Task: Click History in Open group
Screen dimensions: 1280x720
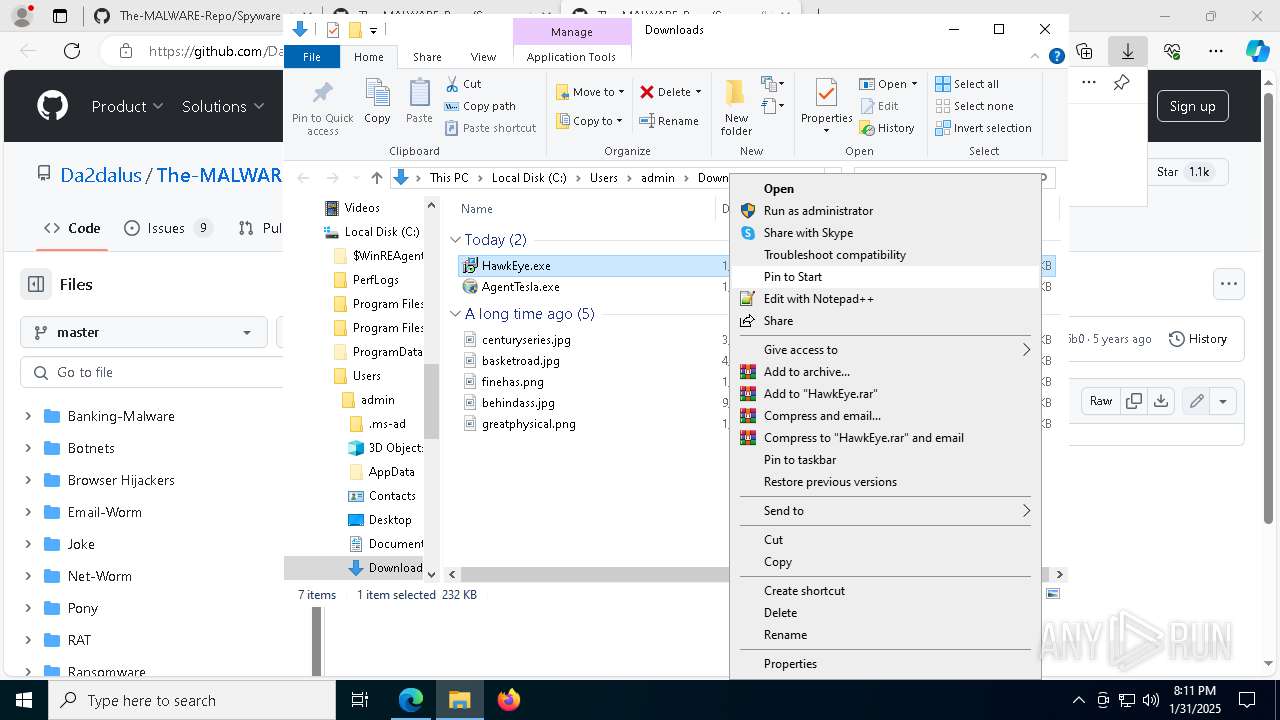Action: (886, 128)
